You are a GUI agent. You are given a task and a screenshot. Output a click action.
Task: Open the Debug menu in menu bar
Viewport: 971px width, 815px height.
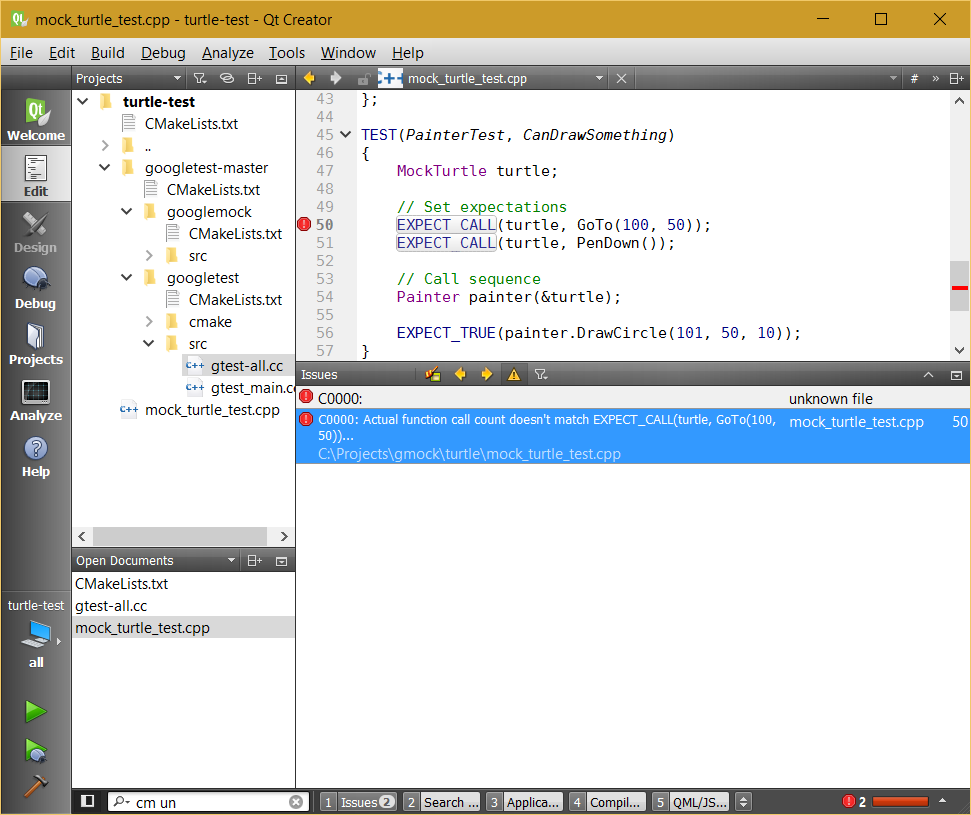point(163,53)
